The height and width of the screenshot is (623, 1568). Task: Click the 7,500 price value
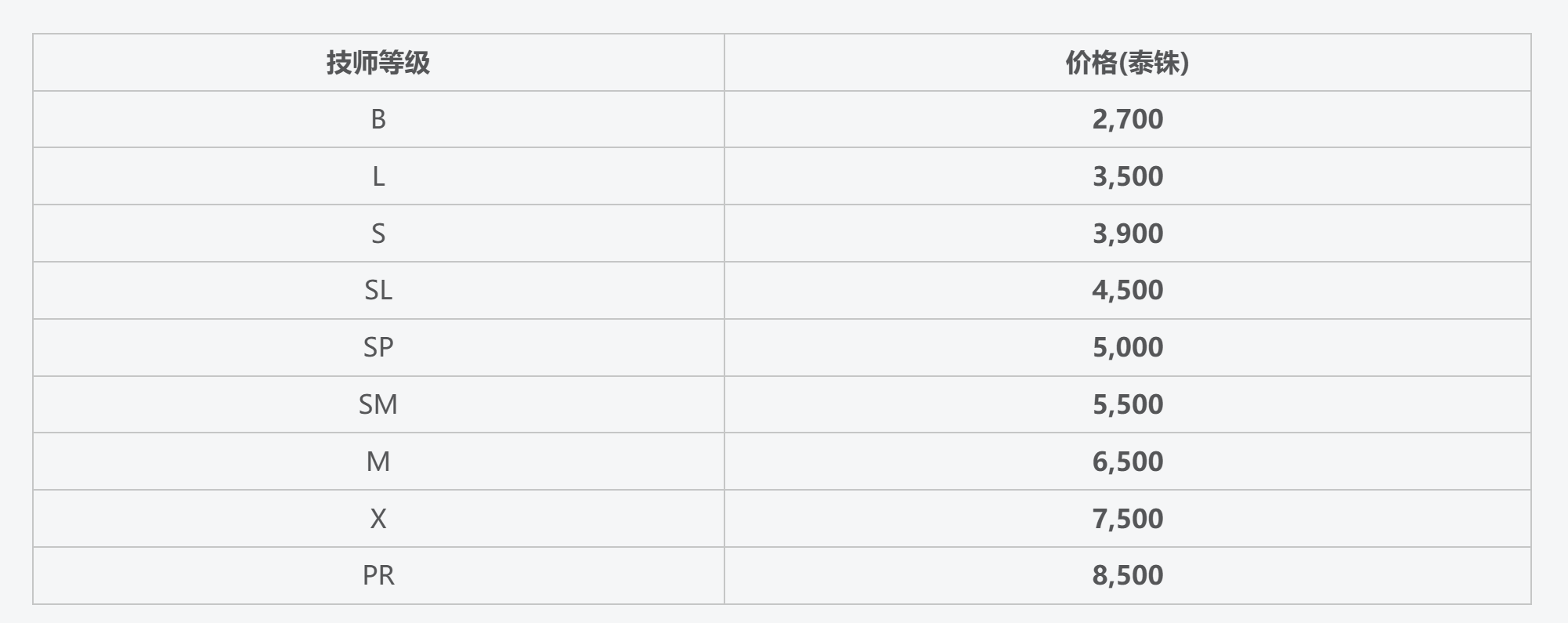point(1127,519)
